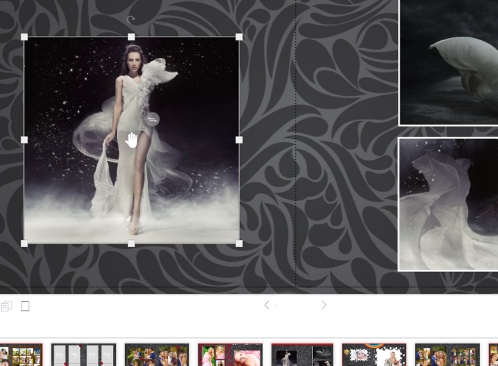498x366 pixels.
Task: Open the pink and red portrait layout thumbnail
Action: (230, 355)
